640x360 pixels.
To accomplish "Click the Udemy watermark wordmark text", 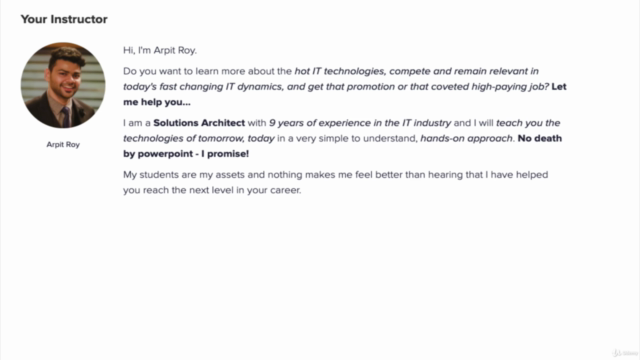I will click(x=629, y=353).
